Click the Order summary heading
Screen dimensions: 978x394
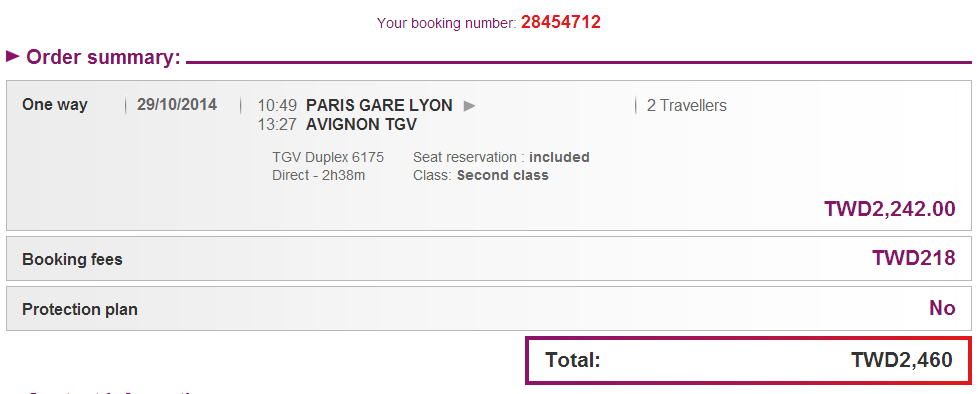[104, 57]
